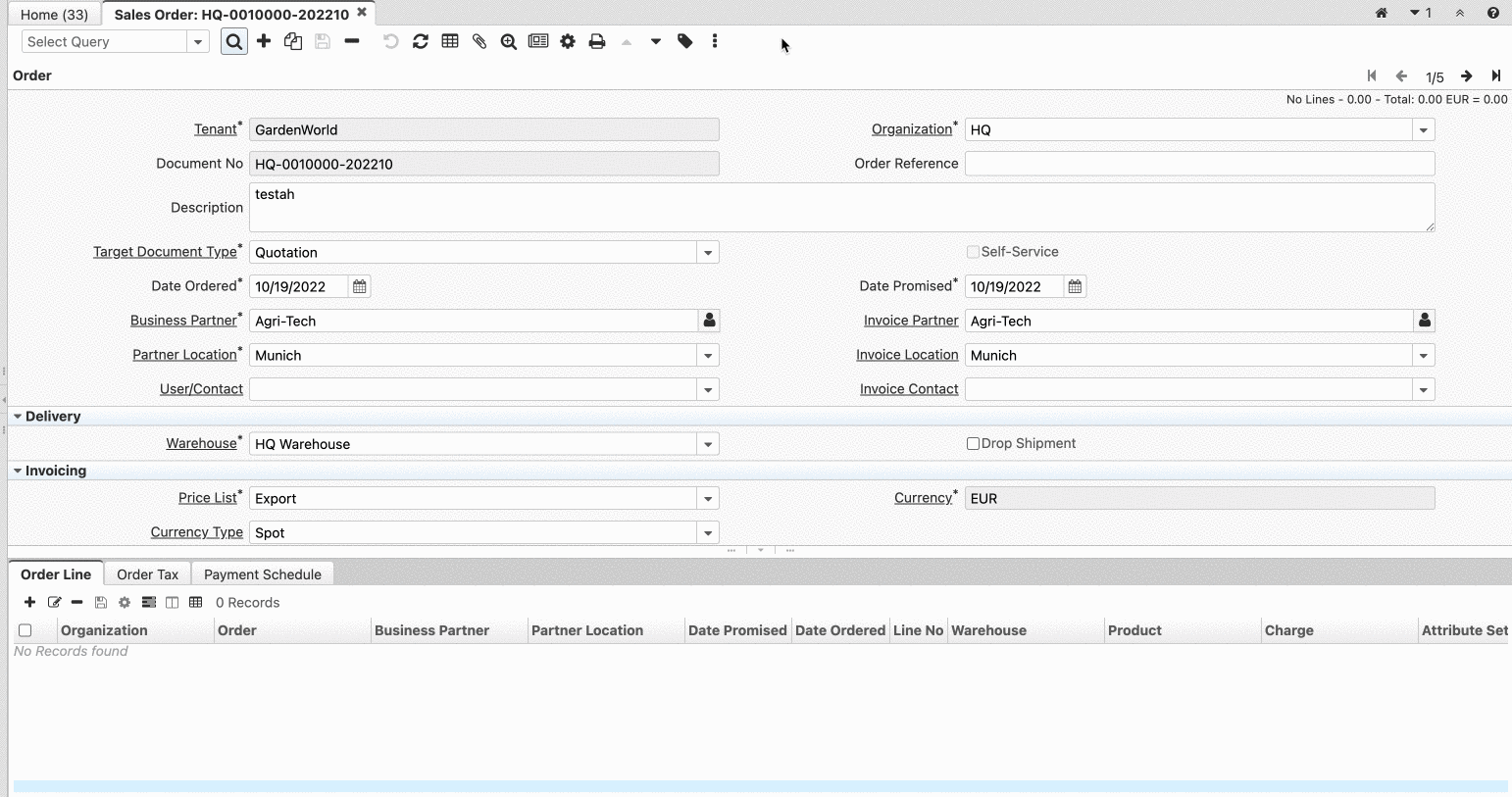The height and width of the screenshot is (797, 1512).
Task: Create a new record with plus icon
Action: point(264,41)
